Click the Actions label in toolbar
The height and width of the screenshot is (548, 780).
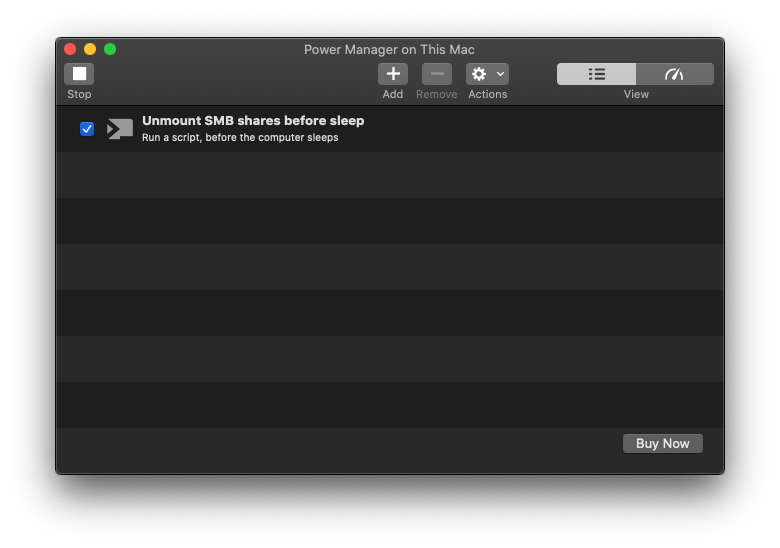[x=487, y=95]
